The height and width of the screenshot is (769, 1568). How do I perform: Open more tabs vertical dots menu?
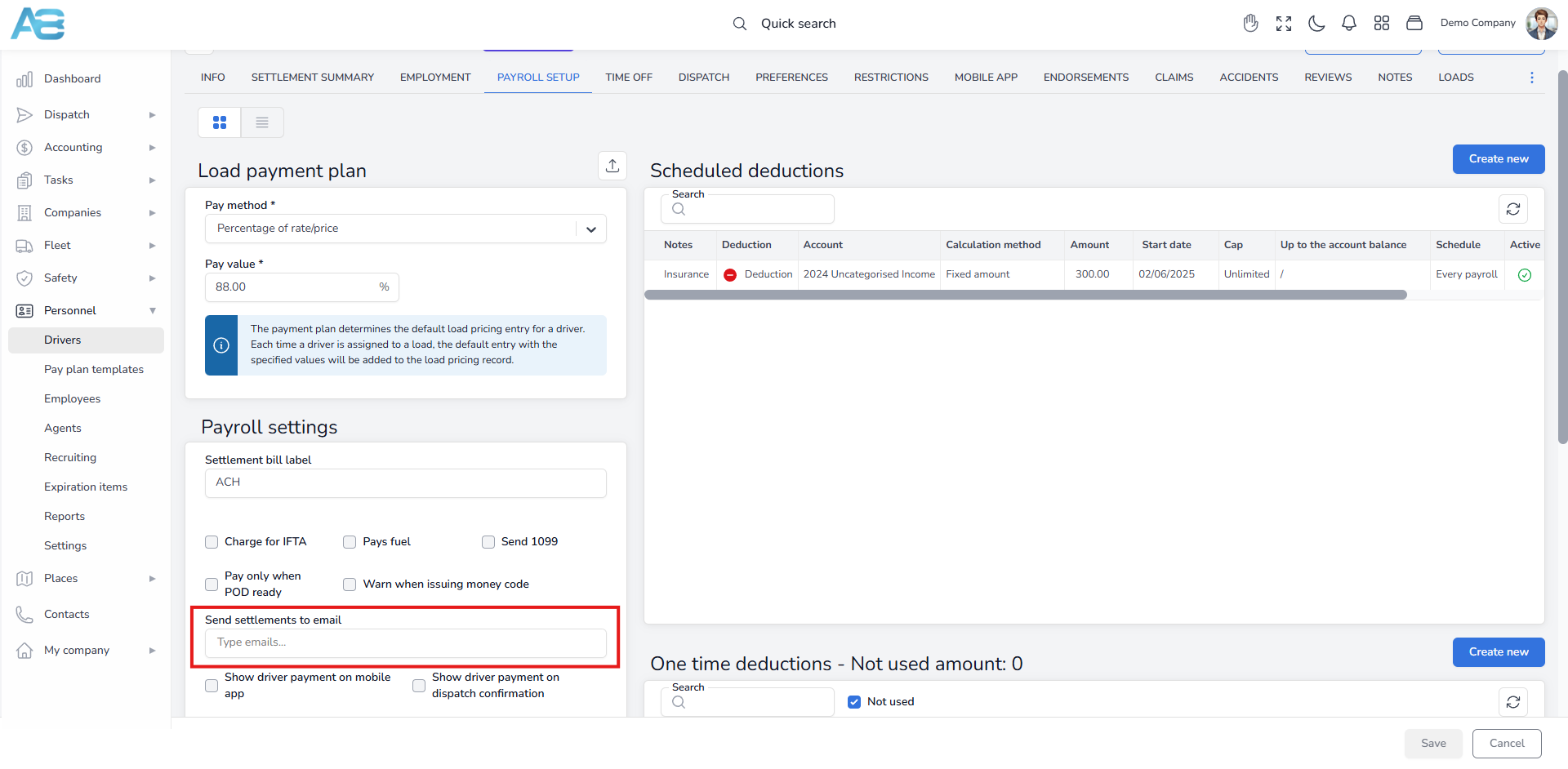pos(1532,78)
